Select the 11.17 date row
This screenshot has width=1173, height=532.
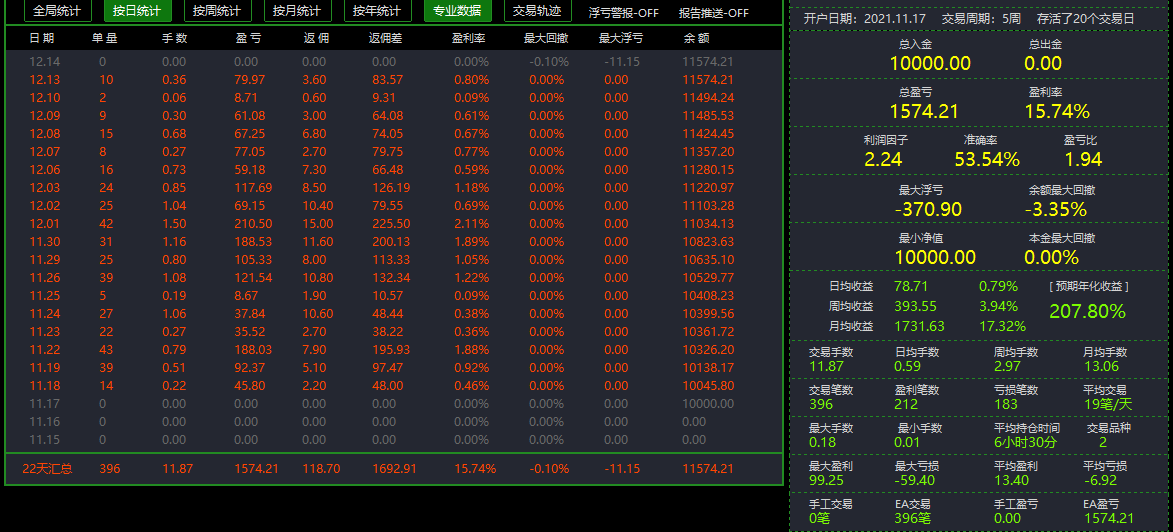click(x=393, y=403)
